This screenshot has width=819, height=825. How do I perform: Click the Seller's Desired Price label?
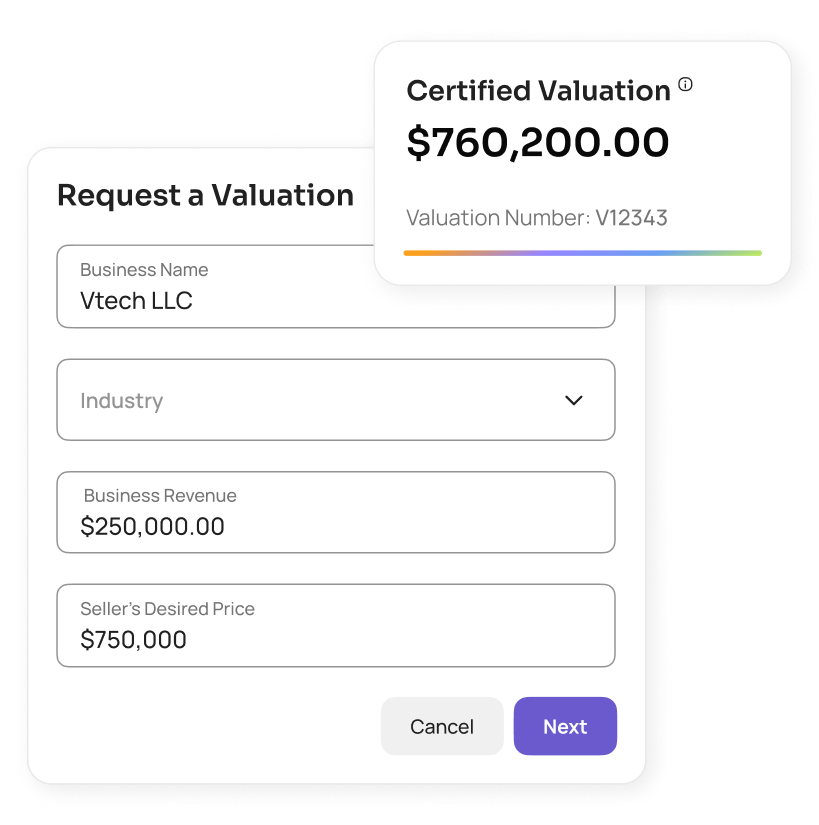point(167,608)
